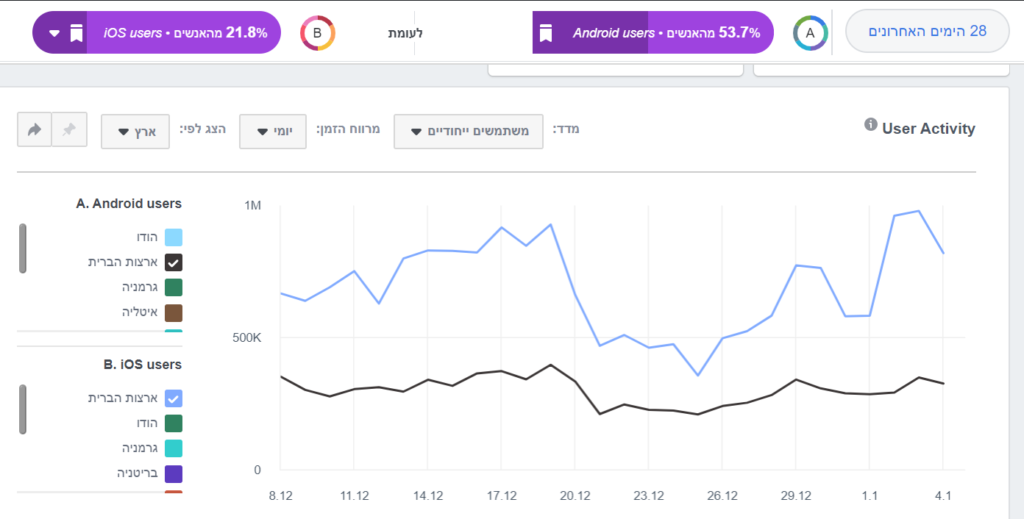The width and height of the screenshot is (1024, 519).
Task: Click the 14.12 date on x-axis
Action: 428,495
